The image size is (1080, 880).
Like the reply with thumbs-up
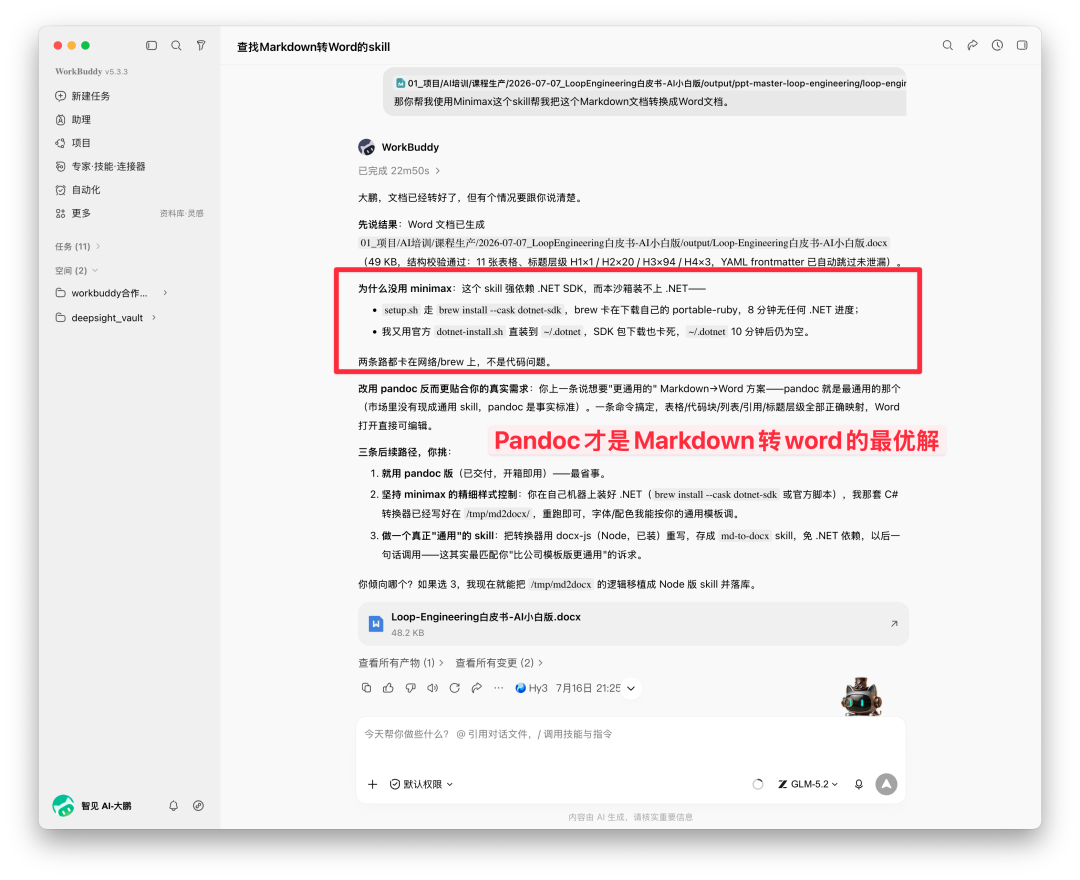coord(388,688)
